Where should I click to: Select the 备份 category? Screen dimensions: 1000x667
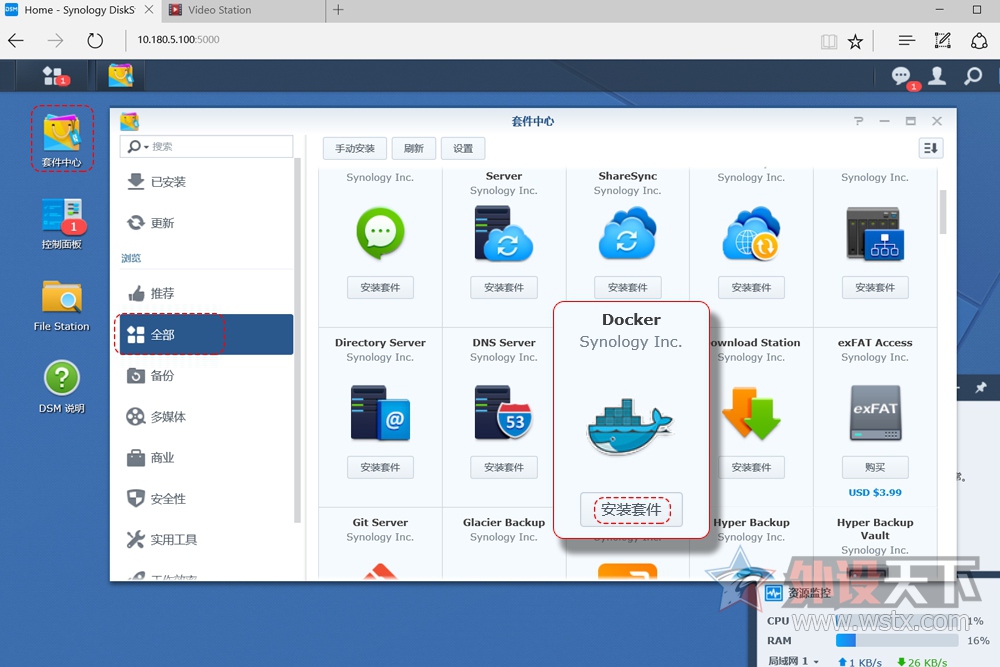tap(206, 376)
